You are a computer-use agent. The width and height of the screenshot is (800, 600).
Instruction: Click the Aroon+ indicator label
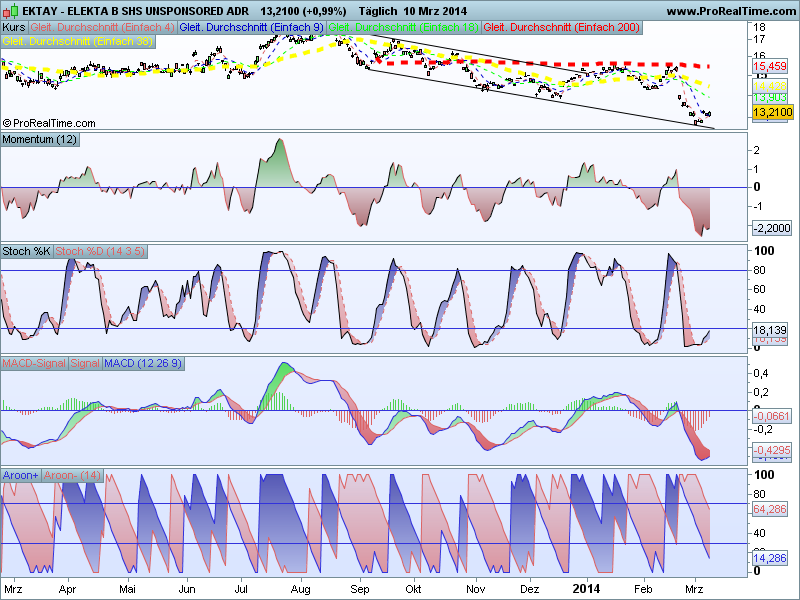tap(20, 476)
